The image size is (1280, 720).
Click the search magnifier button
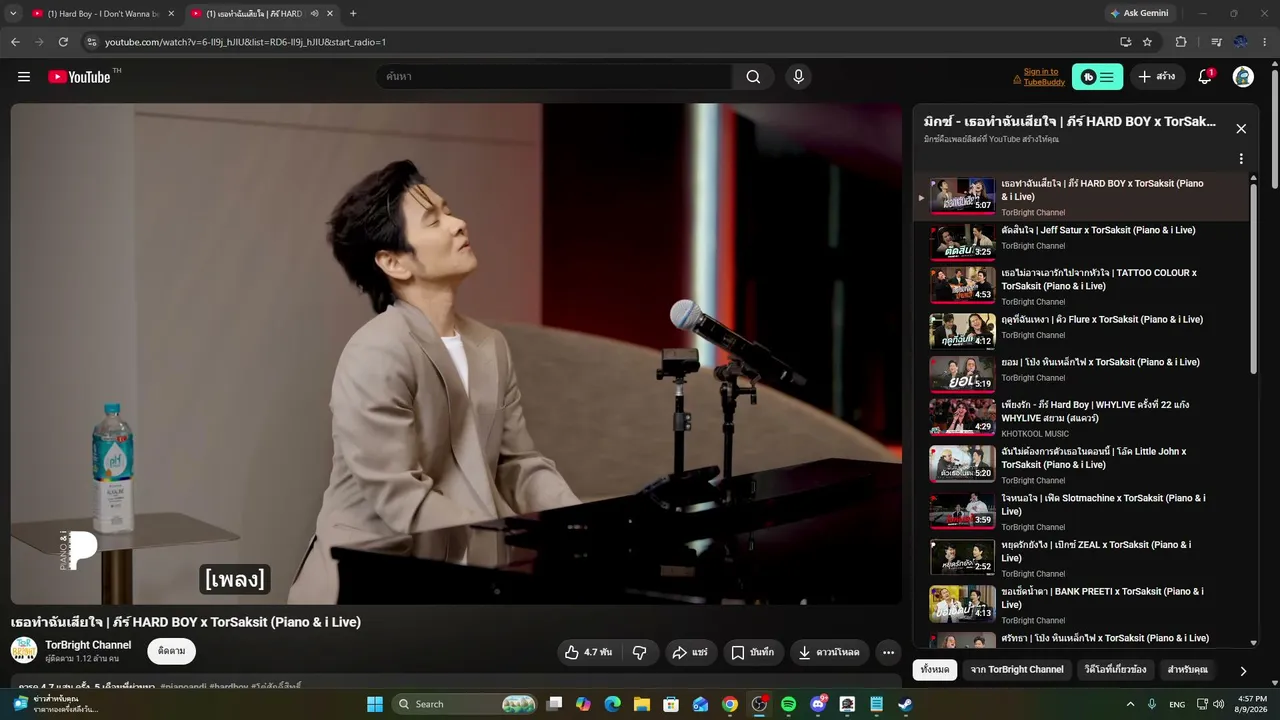tap(753, 77)
